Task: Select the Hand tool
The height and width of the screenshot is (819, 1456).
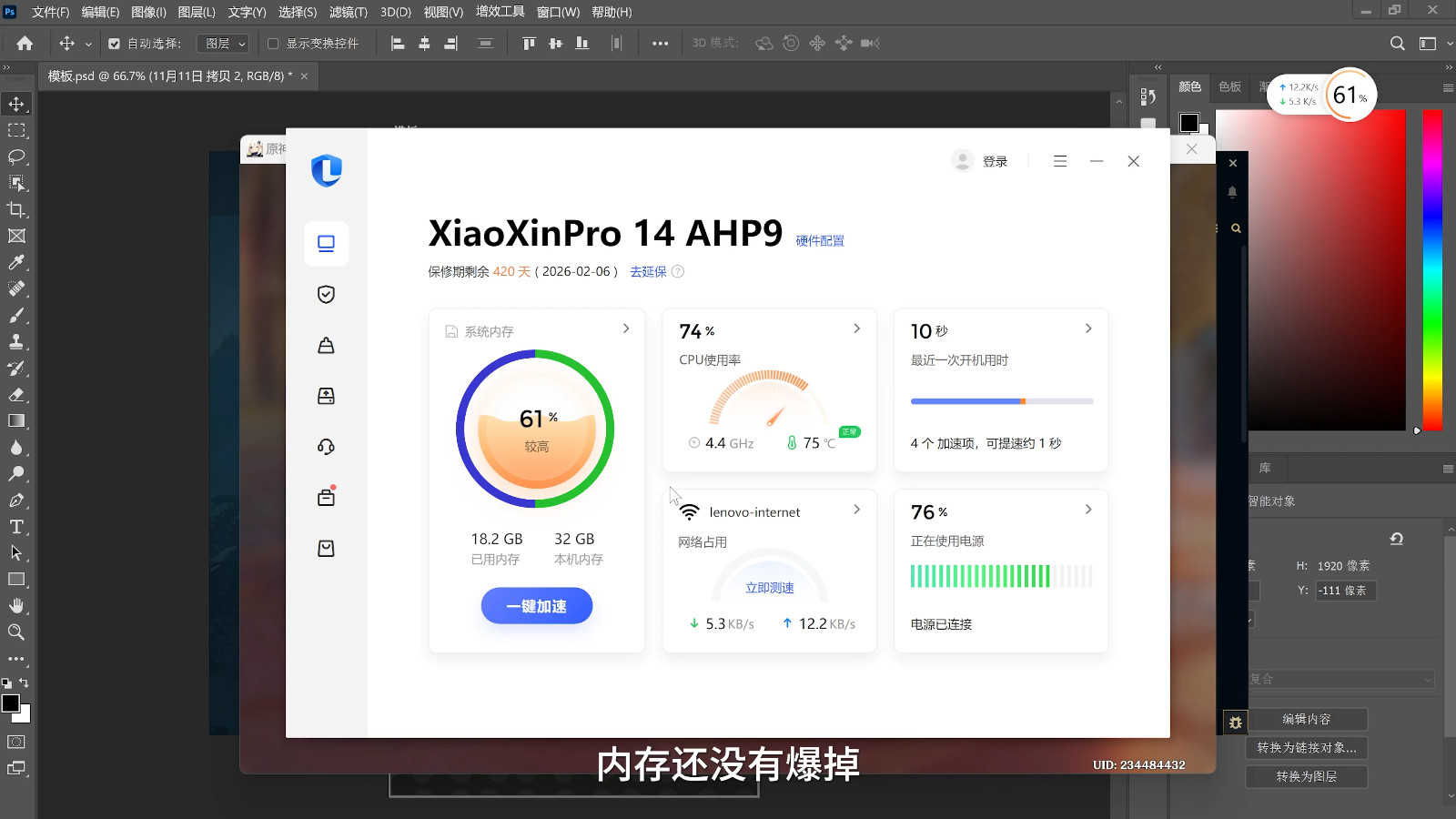Action: tap(16, 605)
